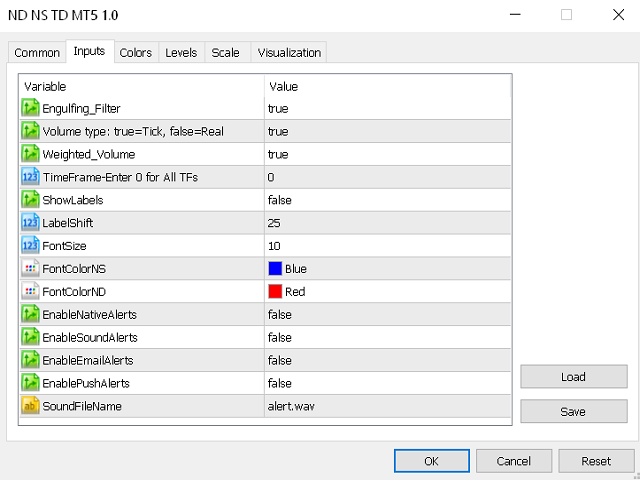
Task: Select the 'Volume type: true=Tick, false=Real' label
Action: [133, 131]
